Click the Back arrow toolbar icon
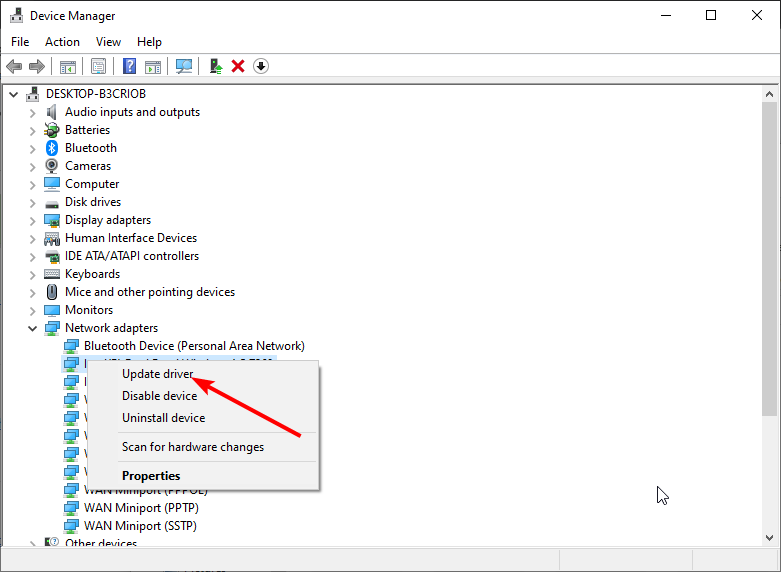Screen dimensions: 781x572 (x=14, y=66)
